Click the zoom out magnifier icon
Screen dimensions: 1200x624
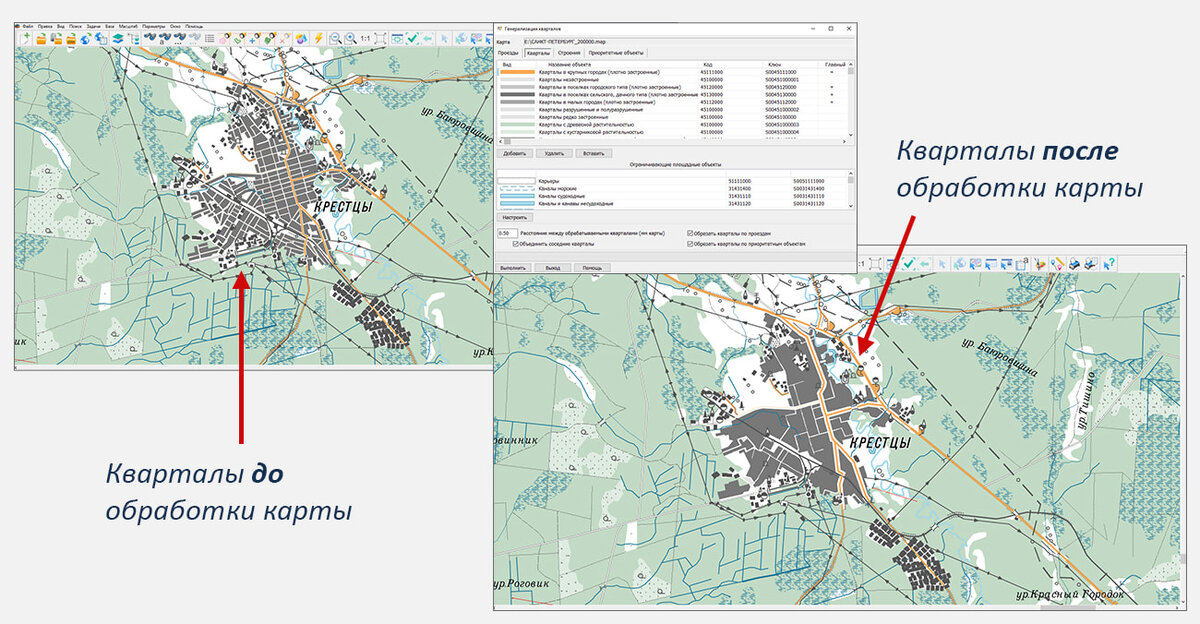click(335, 38)
